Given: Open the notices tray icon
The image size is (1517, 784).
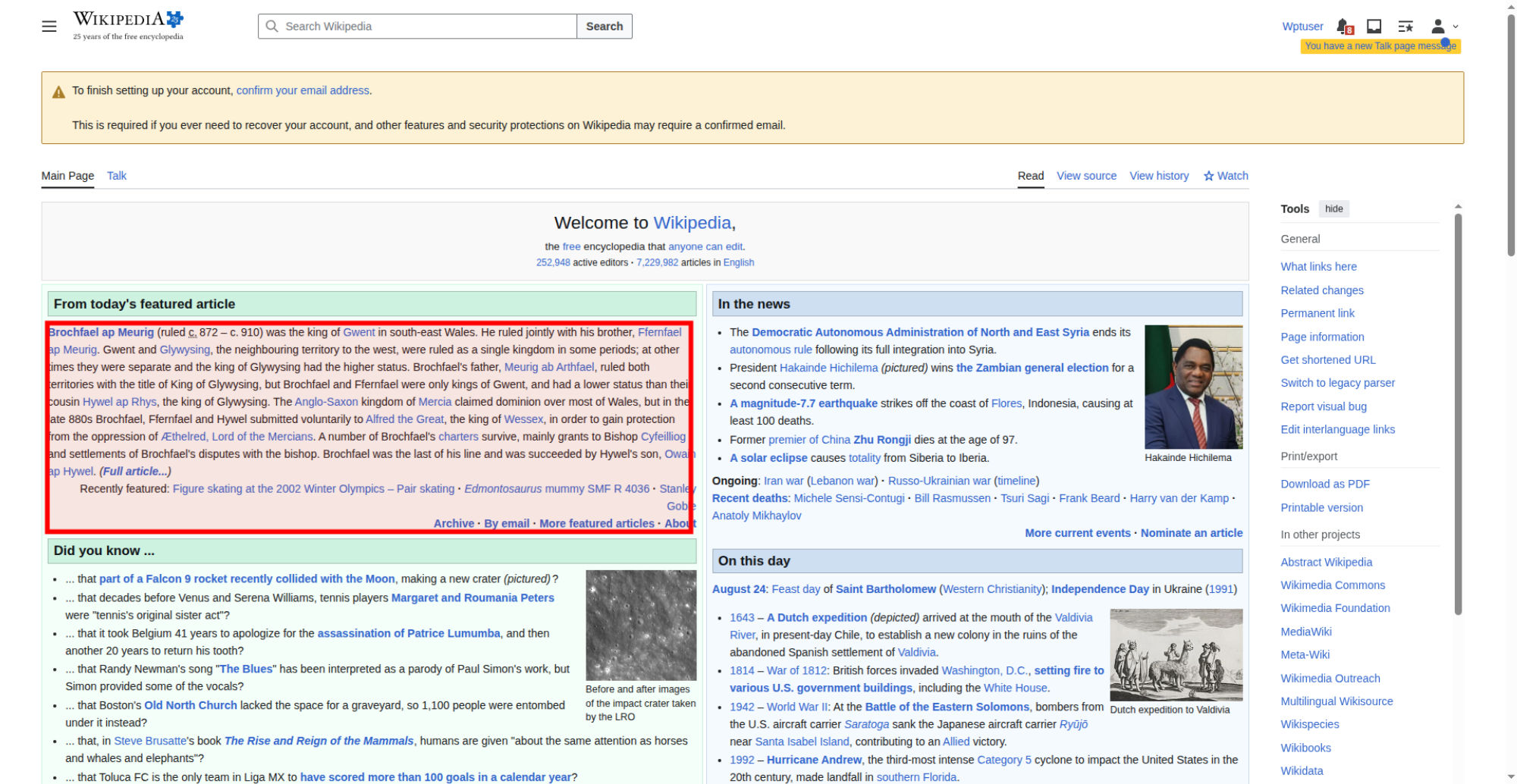Looking at the screenshot, I should point(1374,27).
